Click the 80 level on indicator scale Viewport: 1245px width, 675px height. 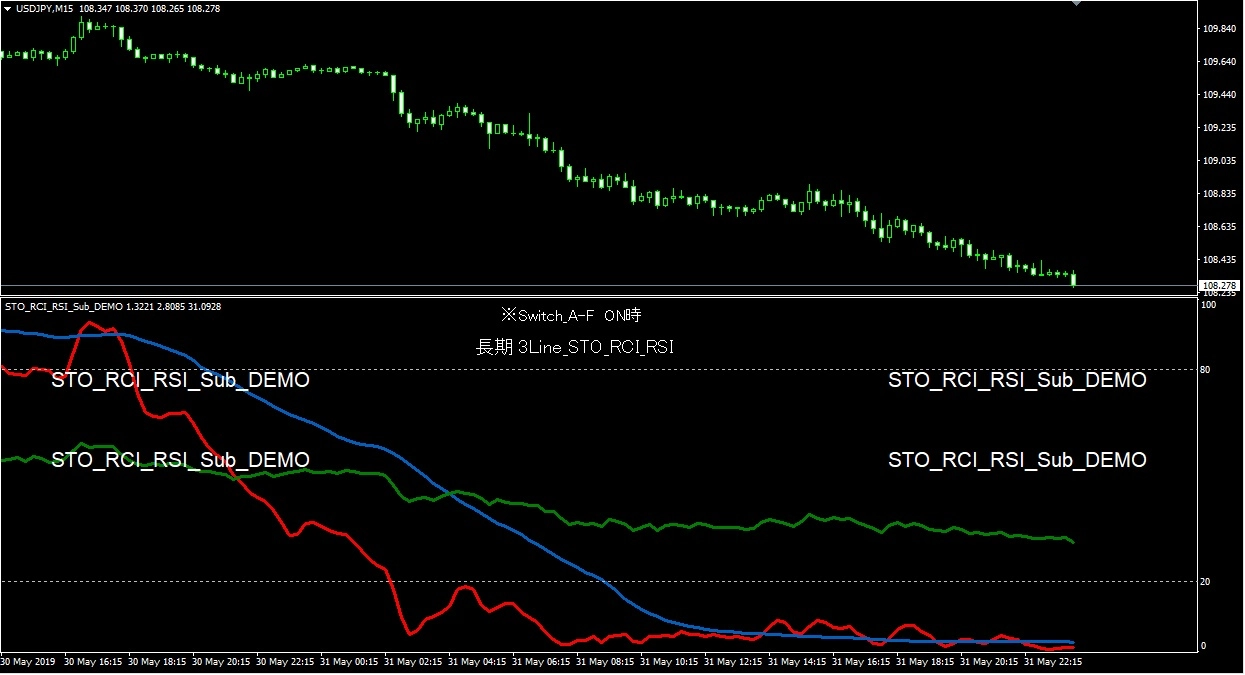click(x=1206, y=370)
